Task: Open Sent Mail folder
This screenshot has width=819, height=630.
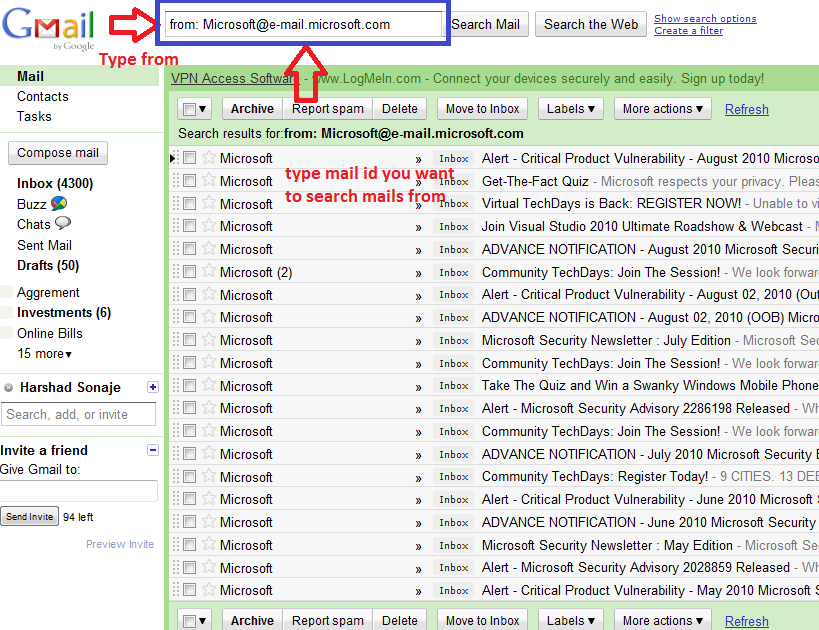Action: (44, 245)
